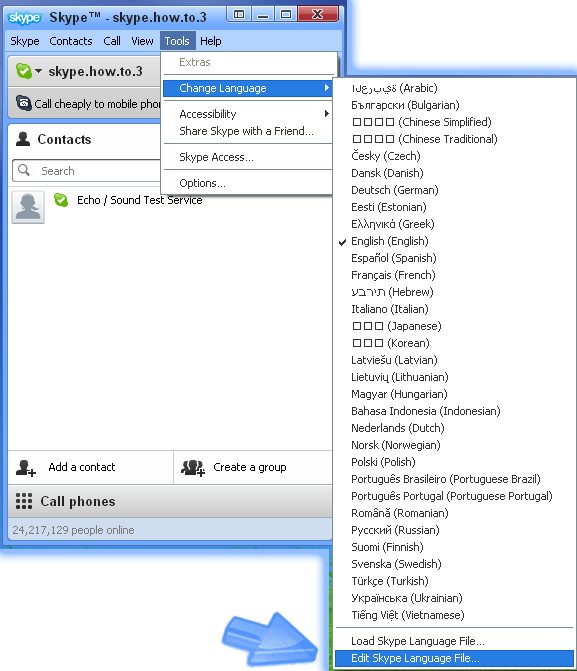The image size is (577, 671).
Task: Select Lithuanian language
Action: tap(400, 377)
